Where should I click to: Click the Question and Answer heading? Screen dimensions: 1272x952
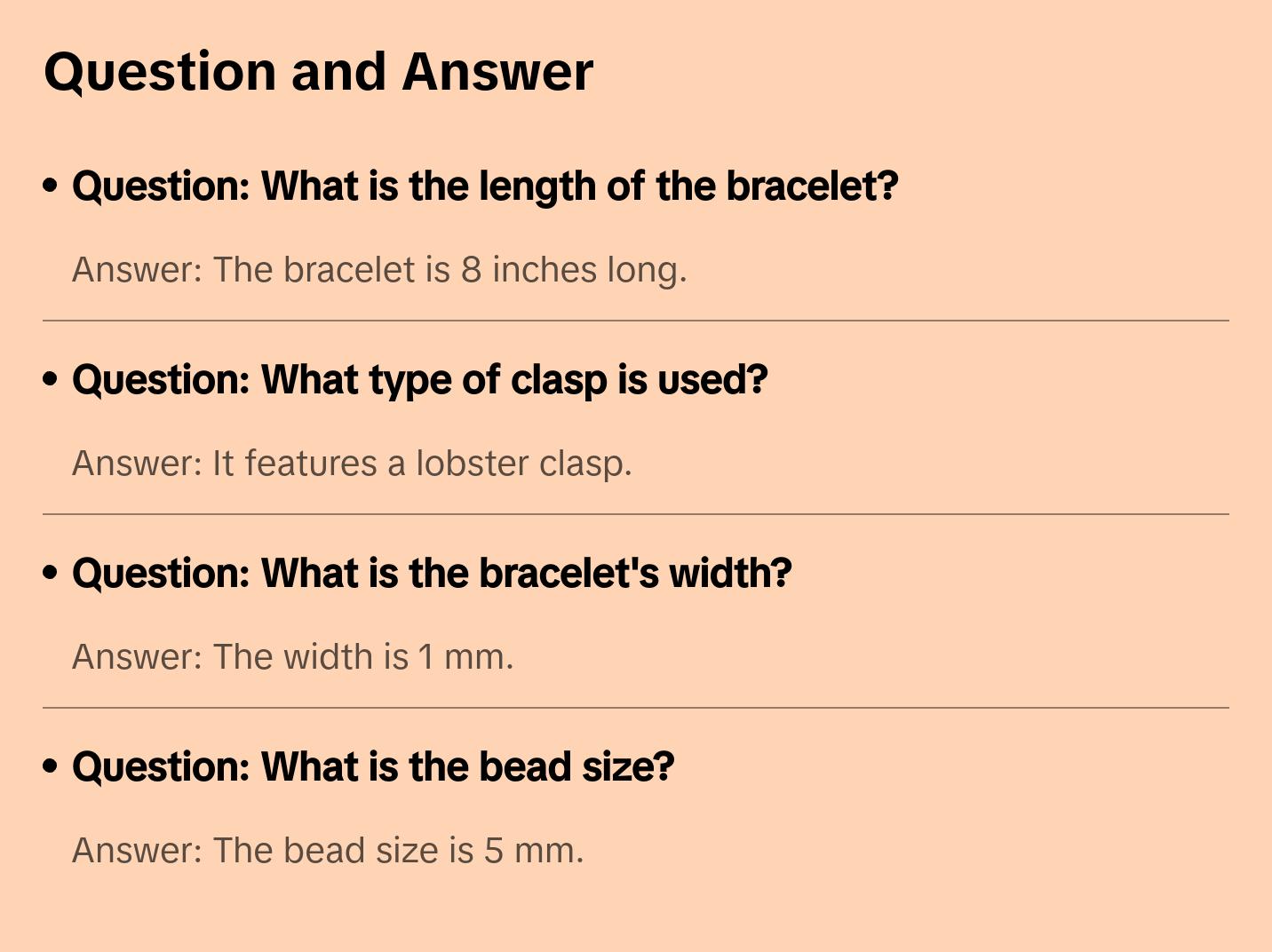coord(319,72)
